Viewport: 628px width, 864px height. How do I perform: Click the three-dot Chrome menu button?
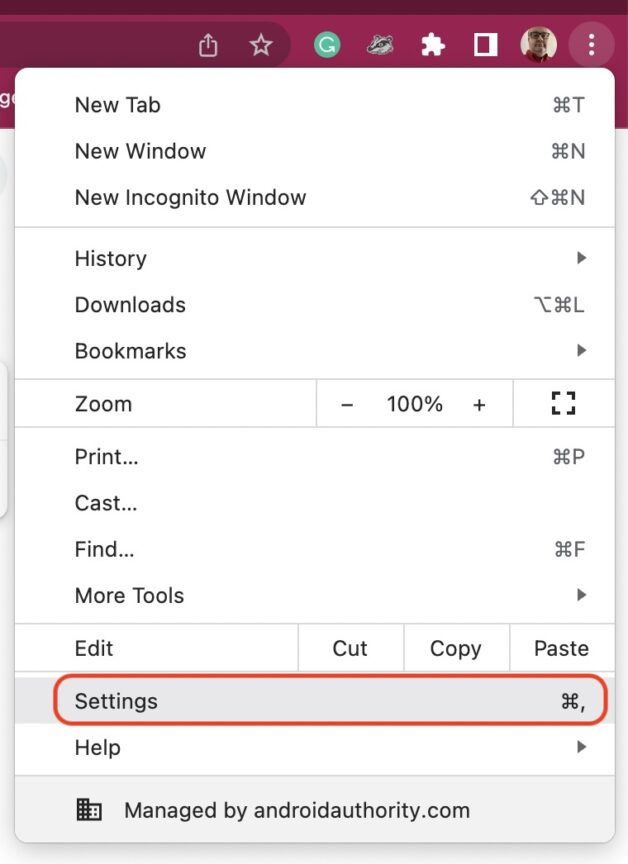click(x=591, y=45)
